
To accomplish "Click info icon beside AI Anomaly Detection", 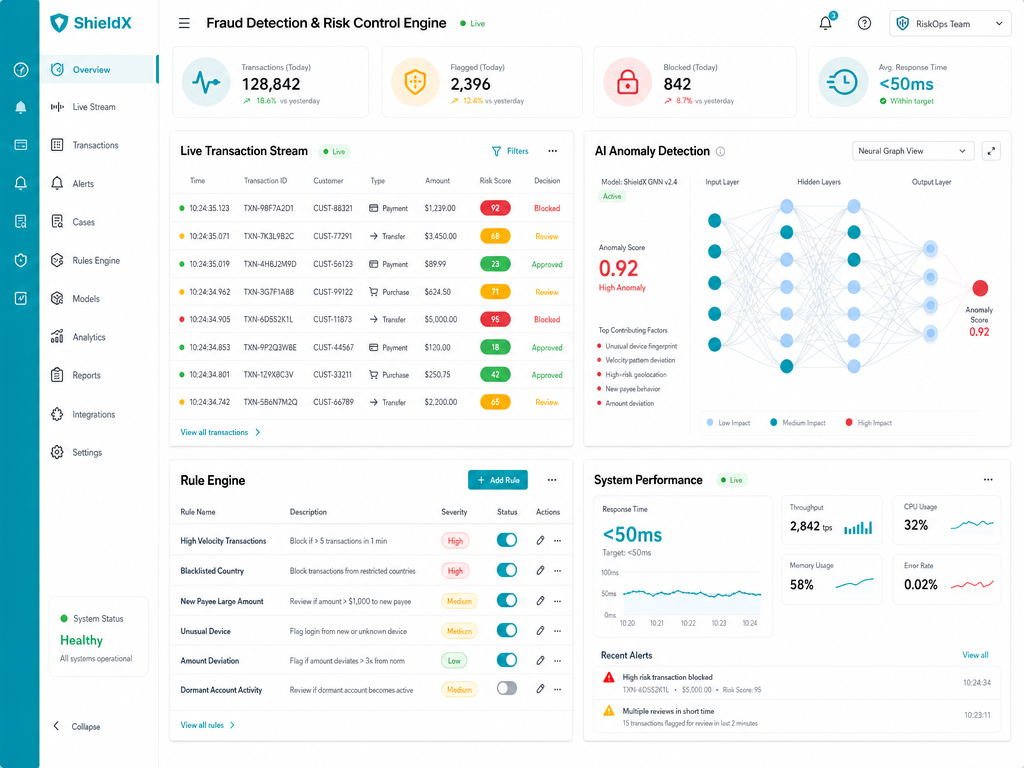I will (720, 152).
